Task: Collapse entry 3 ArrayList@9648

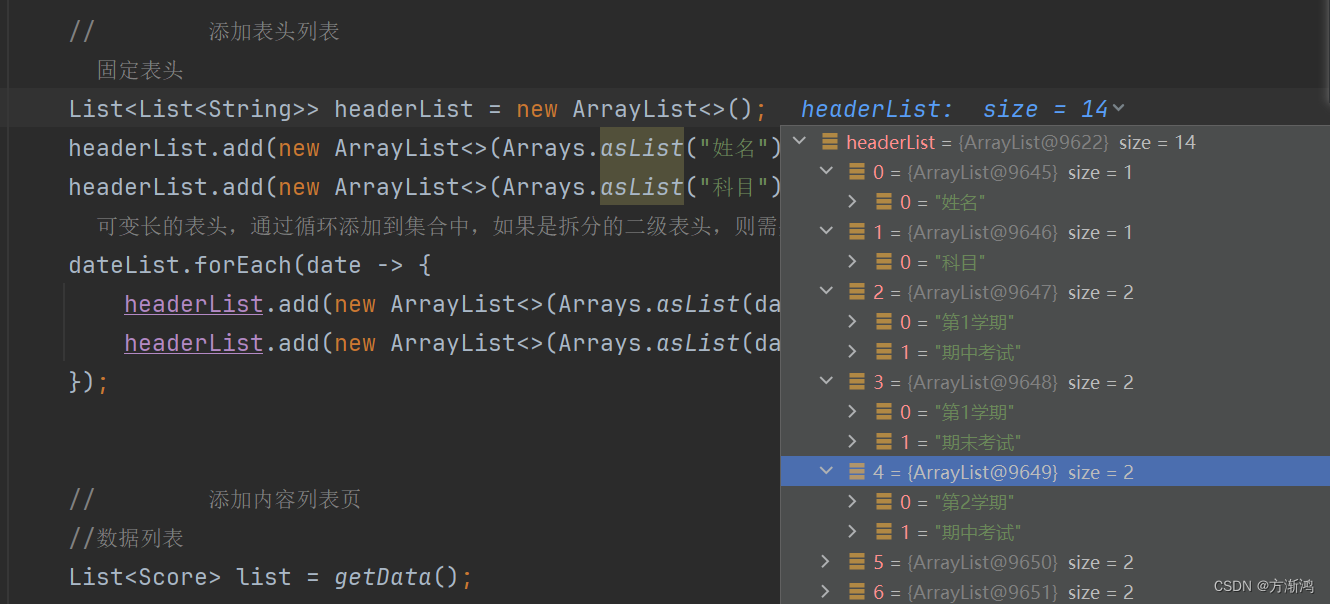Action: (x=826, y=382)
